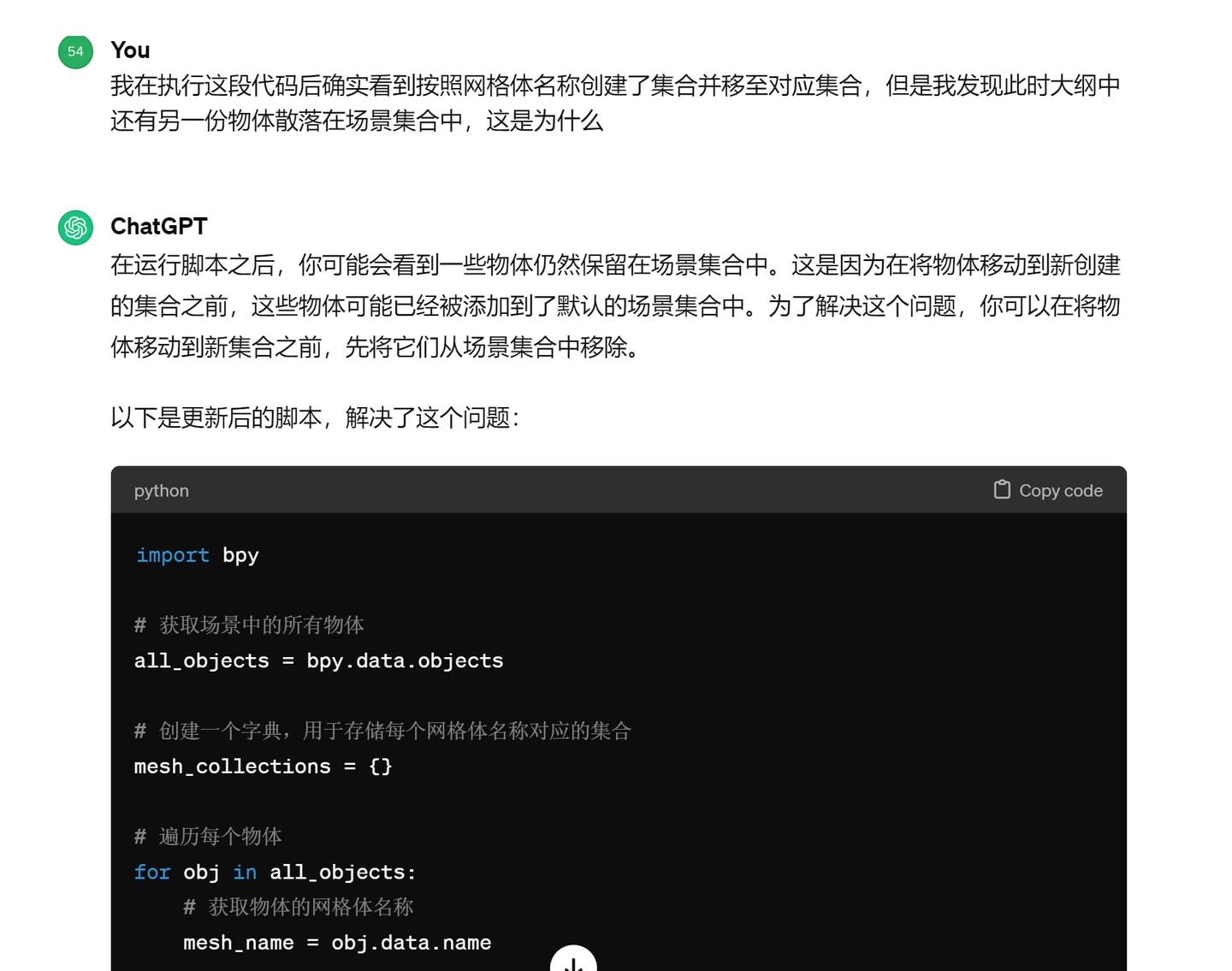Screen dimensions: 1232x971
Task: Click the comment about creating a dictionary
Action: click(x=382, y=731)
